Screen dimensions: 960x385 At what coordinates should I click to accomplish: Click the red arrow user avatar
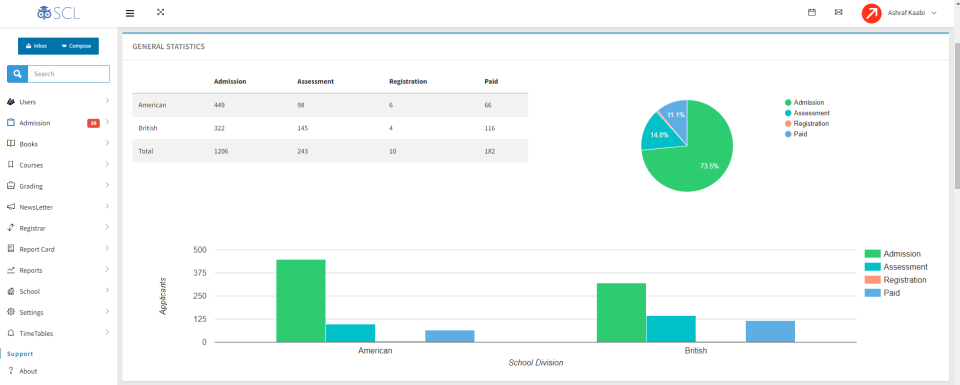pos(871,13)
